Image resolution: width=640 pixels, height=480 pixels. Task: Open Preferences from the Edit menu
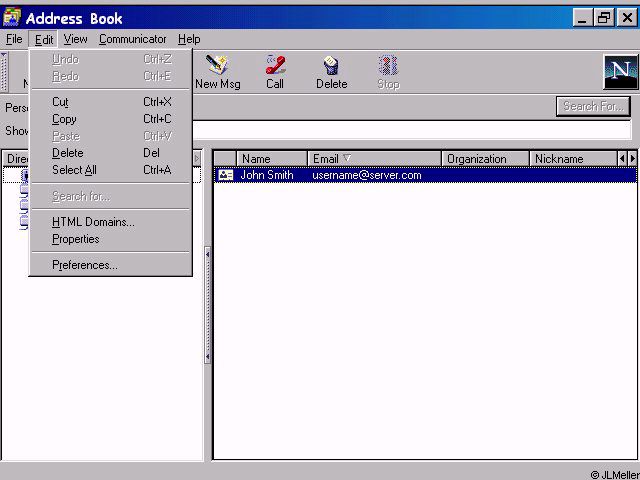110,265
